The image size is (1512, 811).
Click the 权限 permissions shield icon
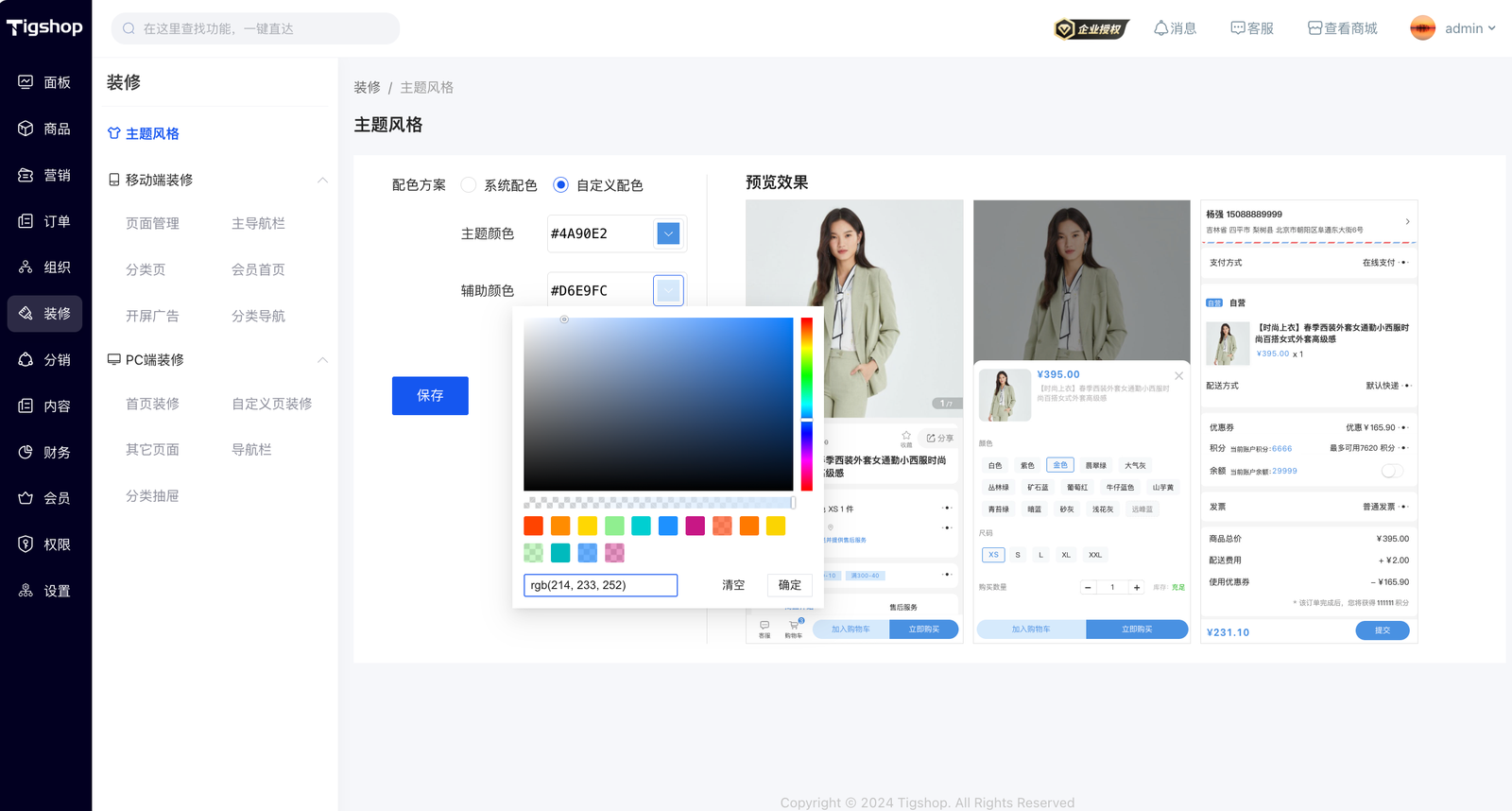click(x=26, y=544)
